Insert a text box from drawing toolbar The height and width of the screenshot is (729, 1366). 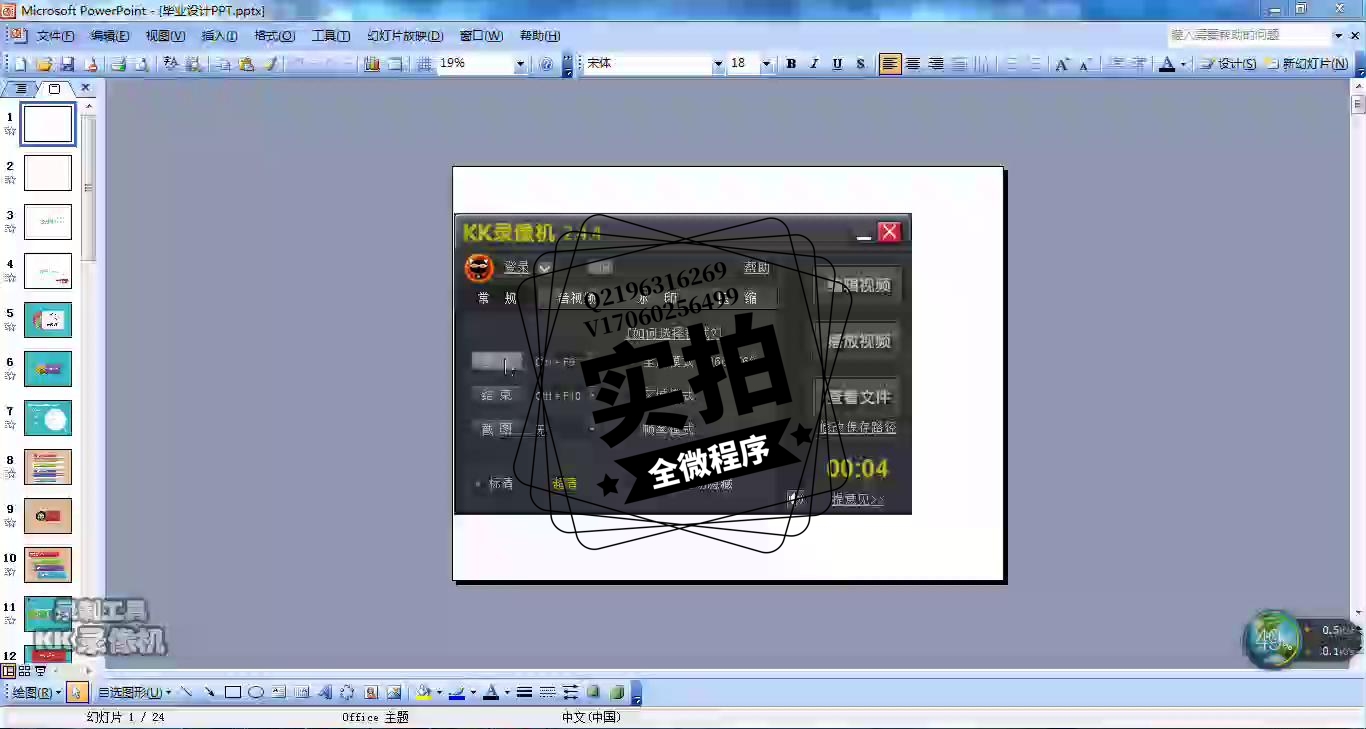tap(278, 692)
